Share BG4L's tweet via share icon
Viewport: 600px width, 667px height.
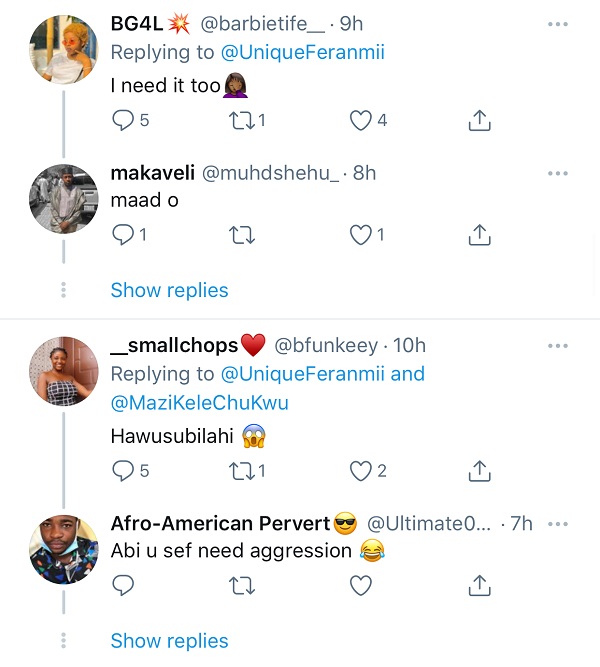(479, 121)
